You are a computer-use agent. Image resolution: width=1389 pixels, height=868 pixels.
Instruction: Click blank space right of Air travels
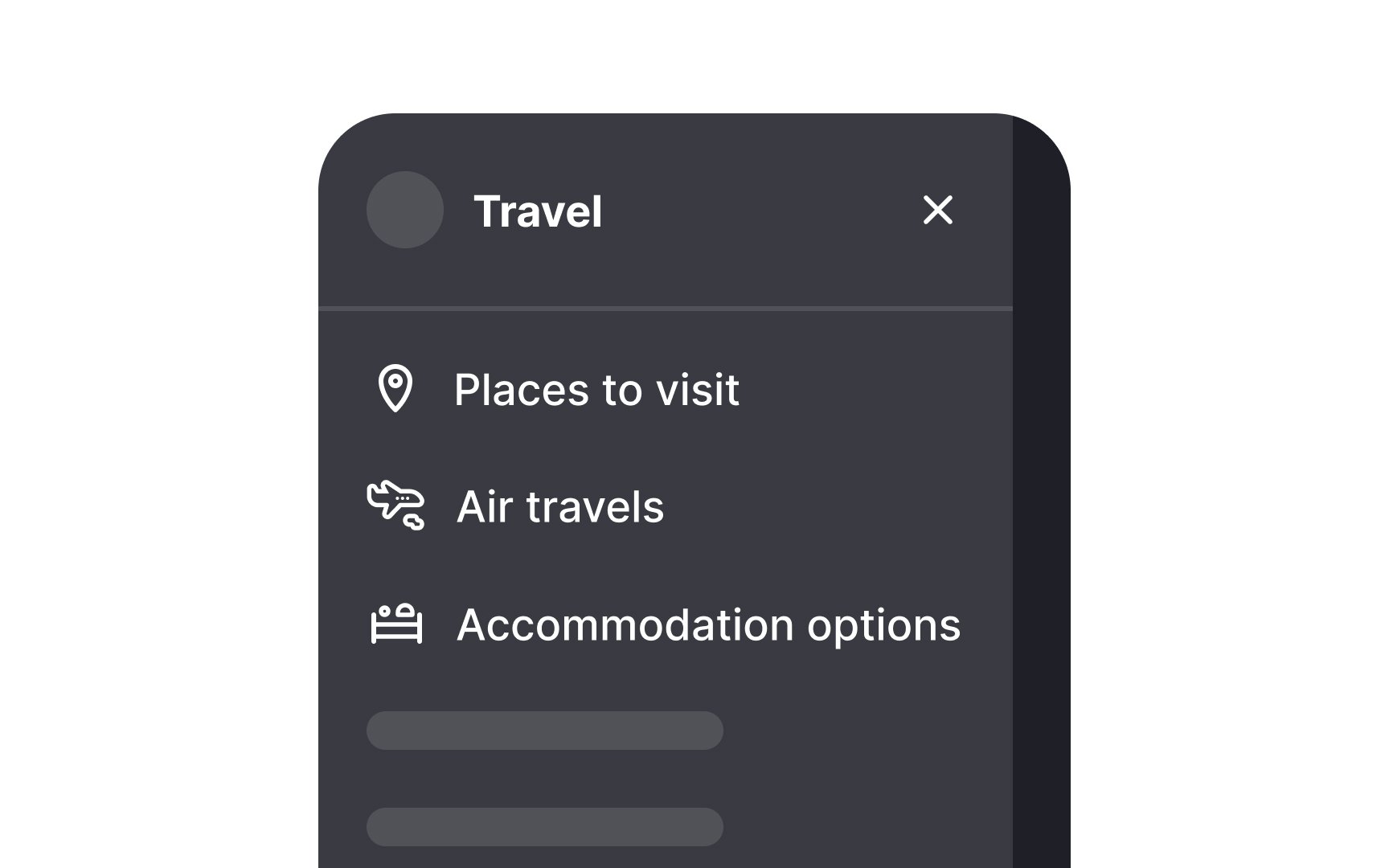coord(836,507)
